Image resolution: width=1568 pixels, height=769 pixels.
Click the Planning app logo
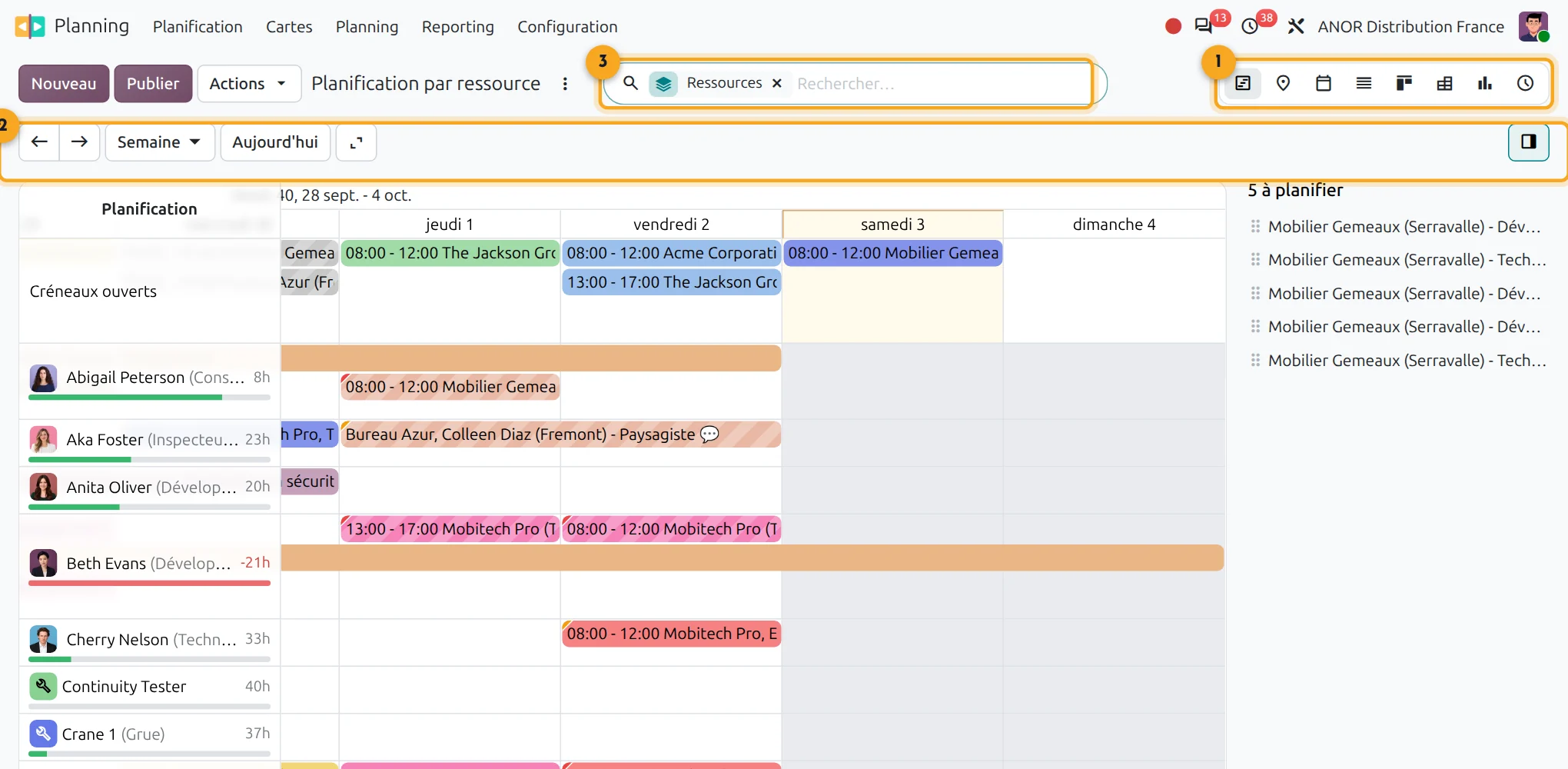tap(30, 26)
